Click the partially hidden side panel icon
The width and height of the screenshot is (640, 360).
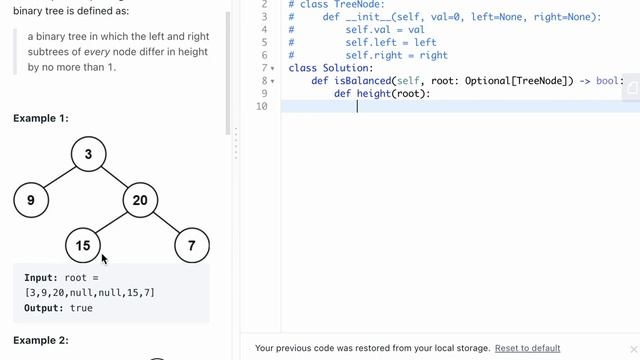[631, 88]
